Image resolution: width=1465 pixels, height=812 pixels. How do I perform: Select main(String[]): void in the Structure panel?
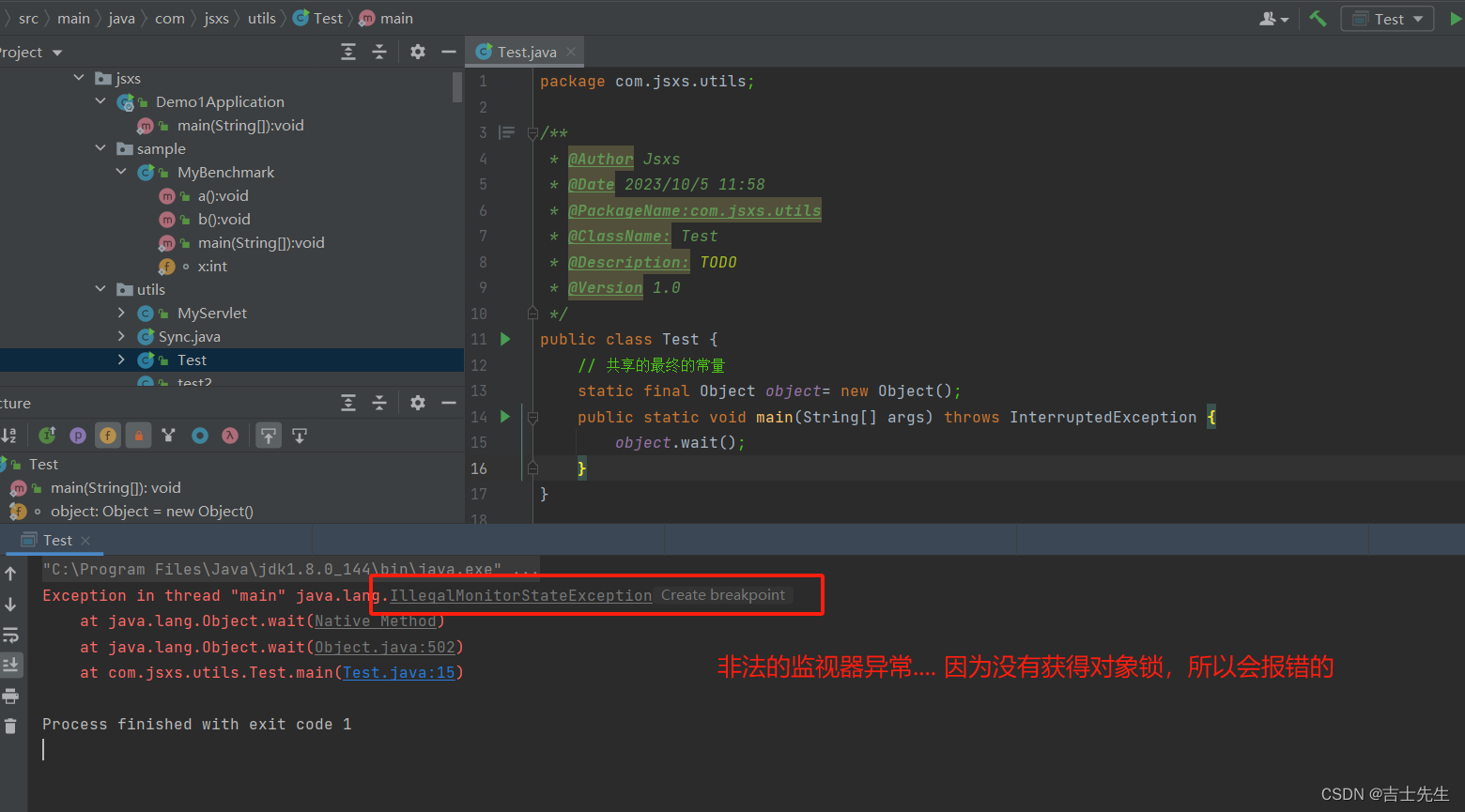pyautogui.click(x=116, y=487)
